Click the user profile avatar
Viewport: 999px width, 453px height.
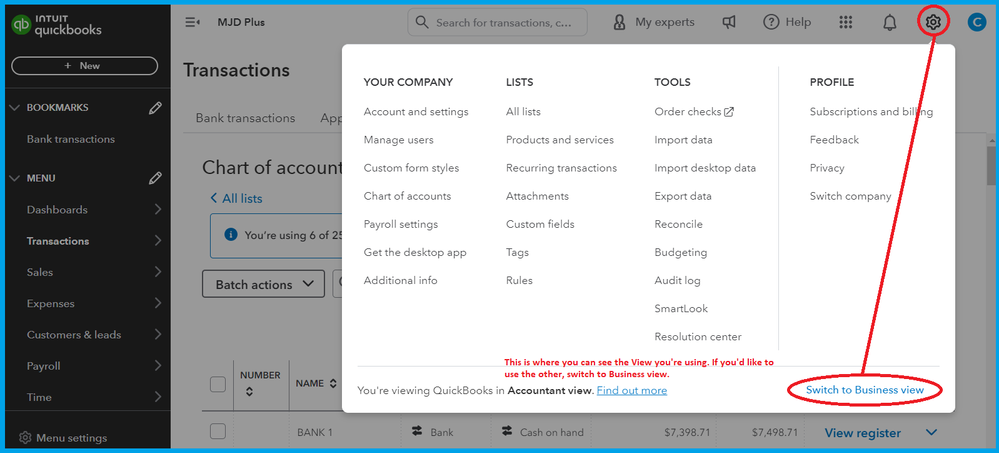click(x=977, y=22)
